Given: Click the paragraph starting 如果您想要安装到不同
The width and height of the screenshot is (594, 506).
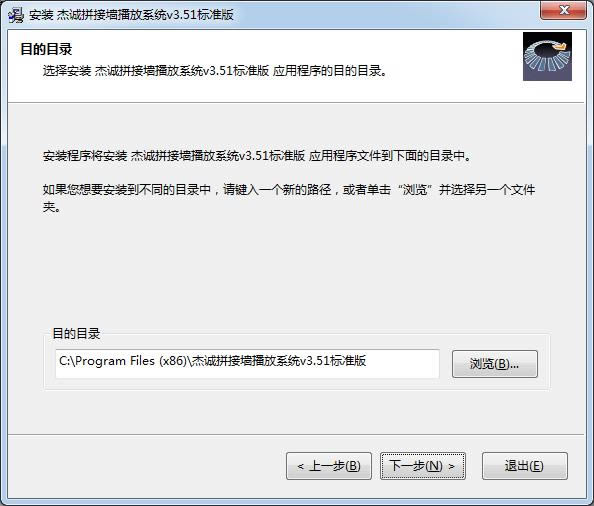Looking at the screenshot, I should click(289, 198).
